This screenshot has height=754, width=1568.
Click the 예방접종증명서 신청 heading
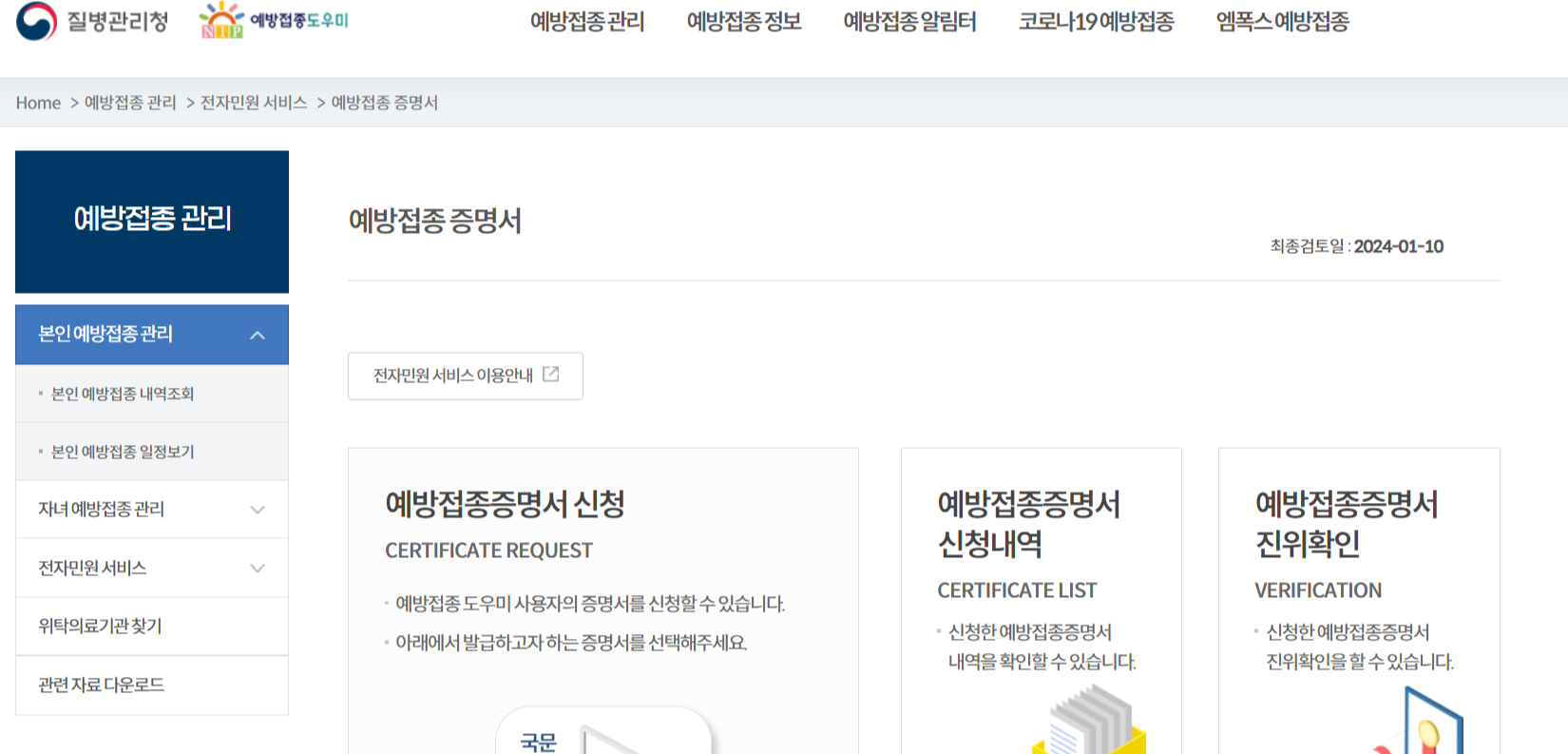505,504
